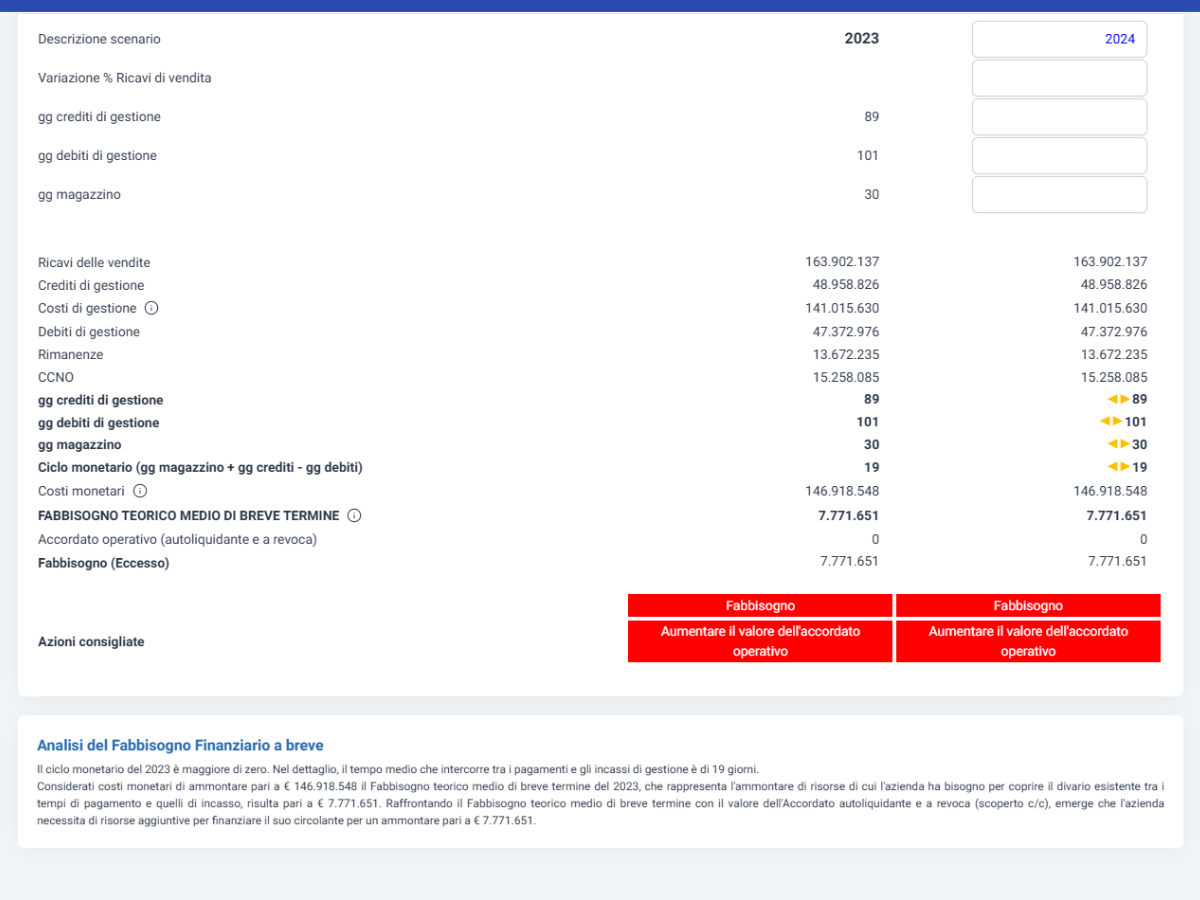The height and width of the screenshot is (900, 1200).
Task: Click the 2023 CCNO value 15.258.085
Action: [846, 377]
